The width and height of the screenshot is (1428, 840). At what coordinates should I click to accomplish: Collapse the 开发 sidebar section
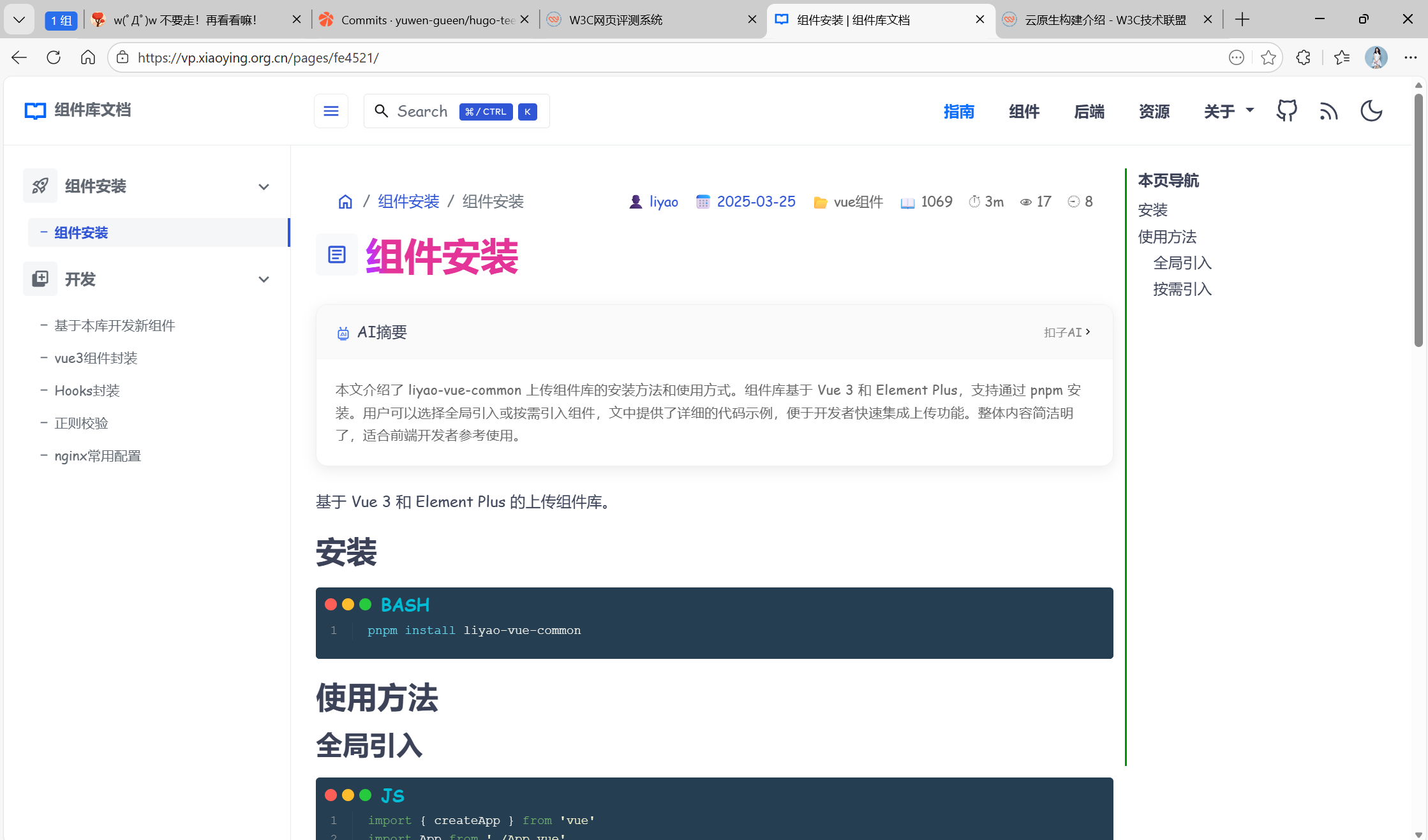point(264,279)
